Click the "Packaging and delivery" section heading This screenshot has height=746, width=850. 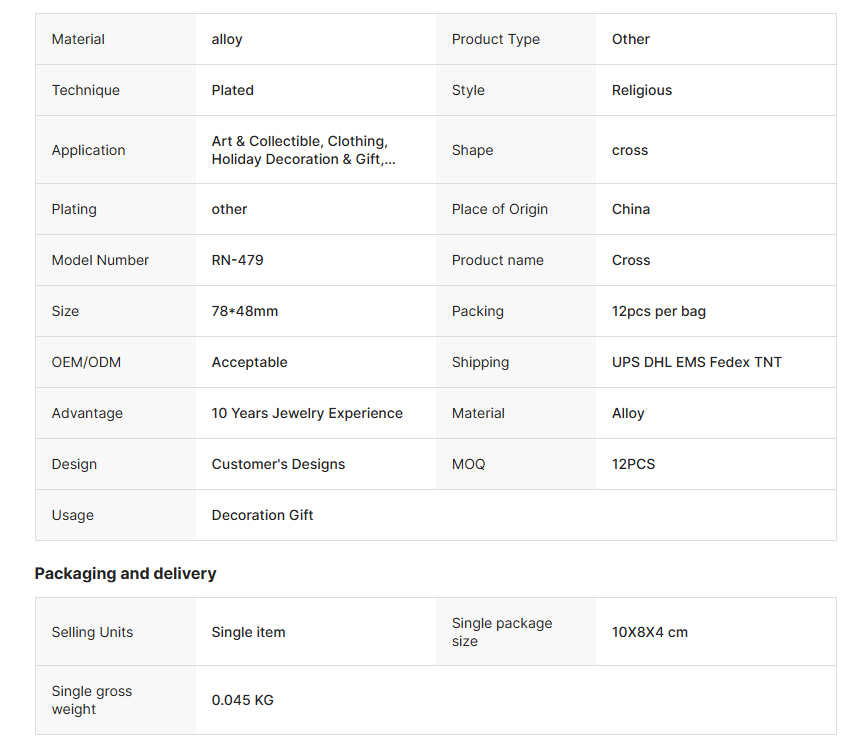125,574
